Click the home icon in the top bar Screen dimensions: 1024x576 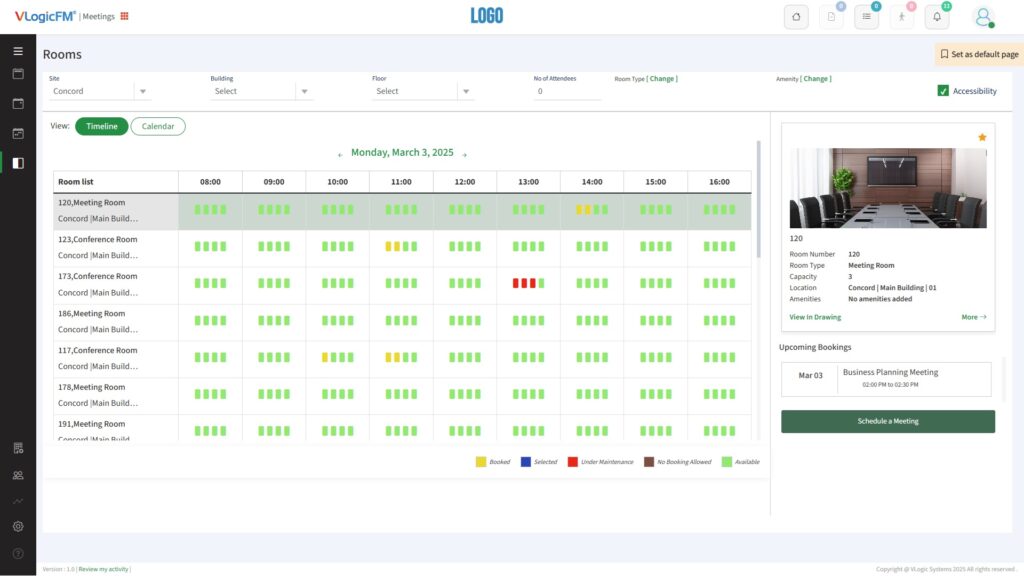click(796, 16)
